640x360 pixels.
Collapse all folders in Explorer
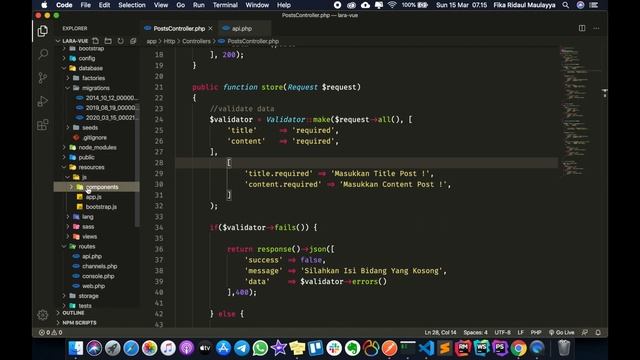133,41
